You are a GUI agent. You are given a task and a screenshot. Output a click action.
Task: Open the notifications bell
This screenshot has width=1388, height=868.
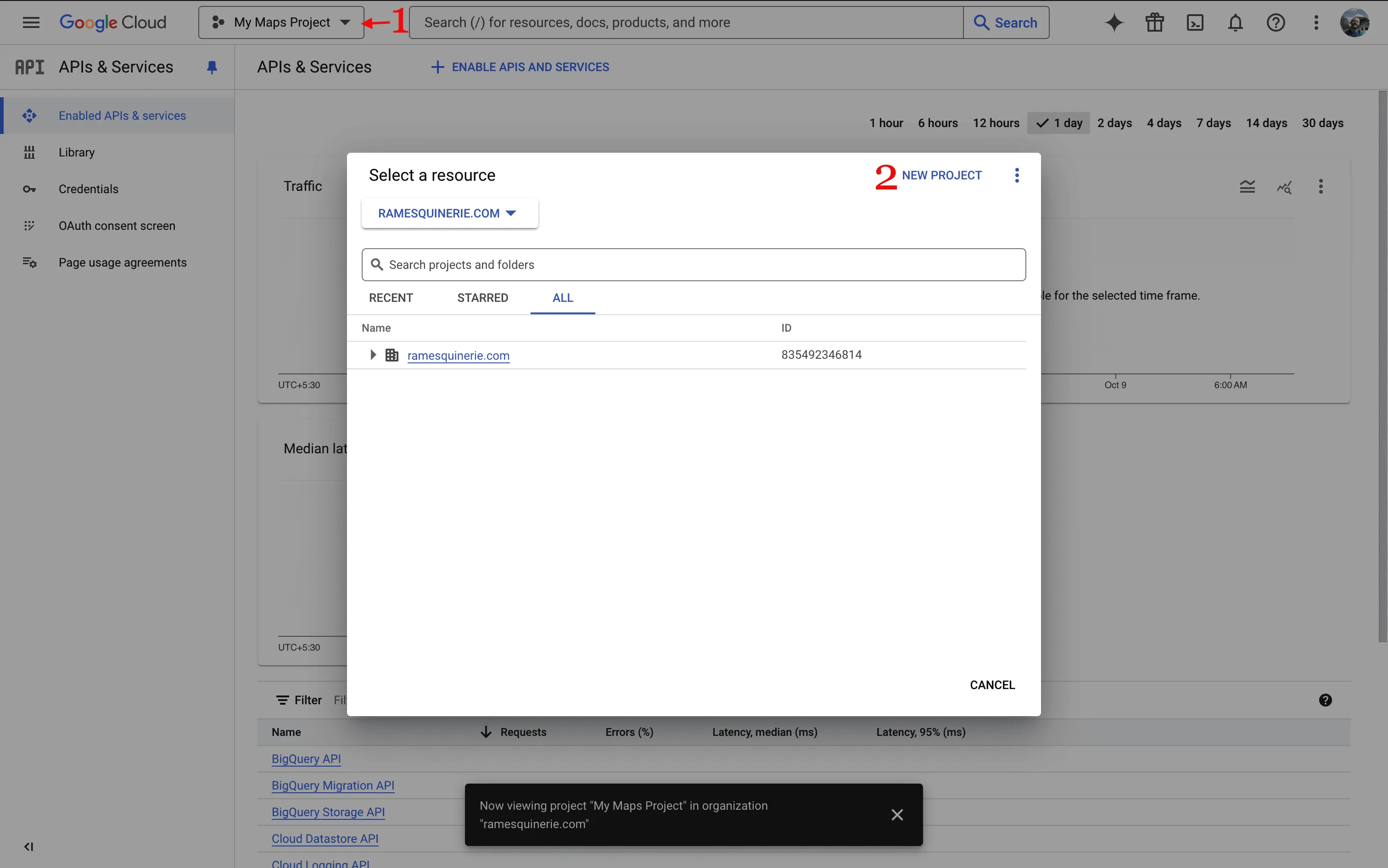click(x=1235, y=22)
